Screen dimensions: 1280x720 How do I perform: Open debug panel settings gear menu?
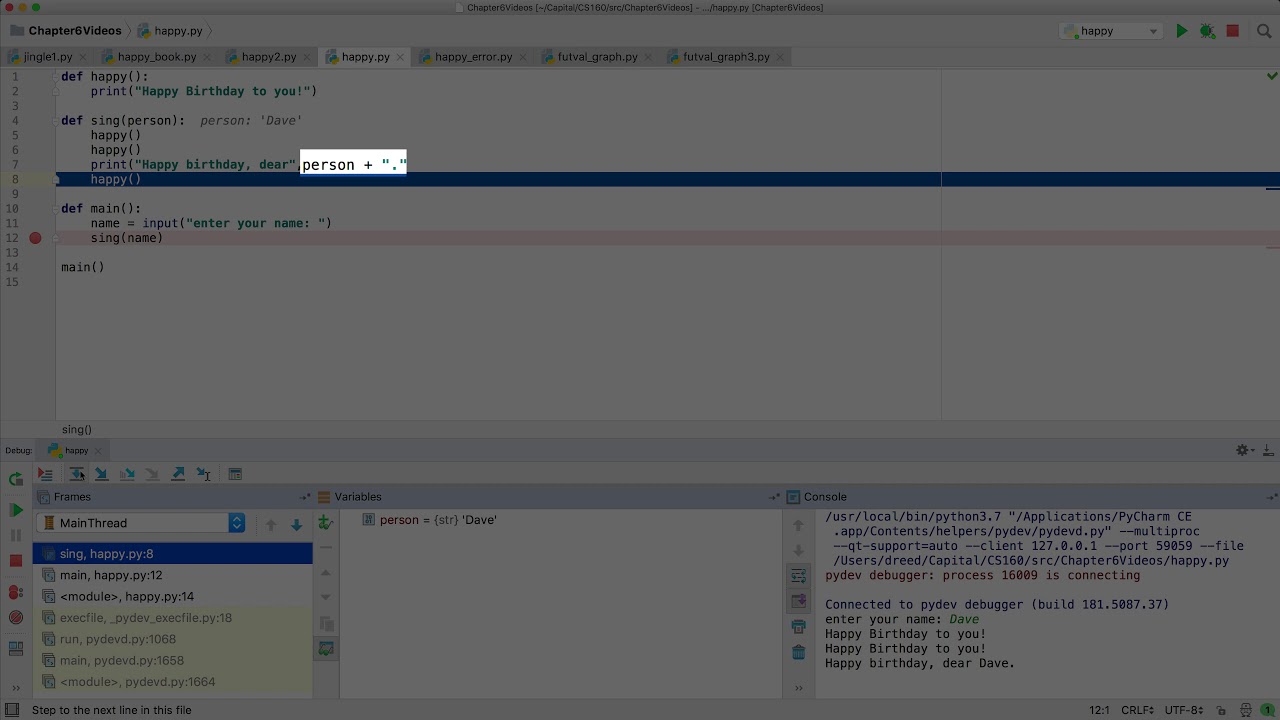(1243, 451)
